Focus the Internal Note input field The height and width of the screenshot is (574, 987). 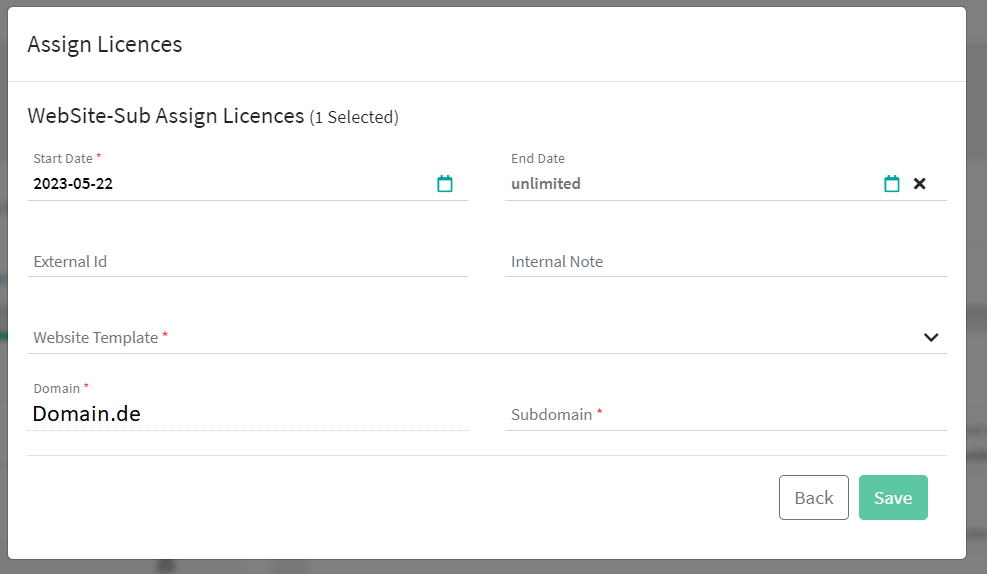click(x=725, y=262)
